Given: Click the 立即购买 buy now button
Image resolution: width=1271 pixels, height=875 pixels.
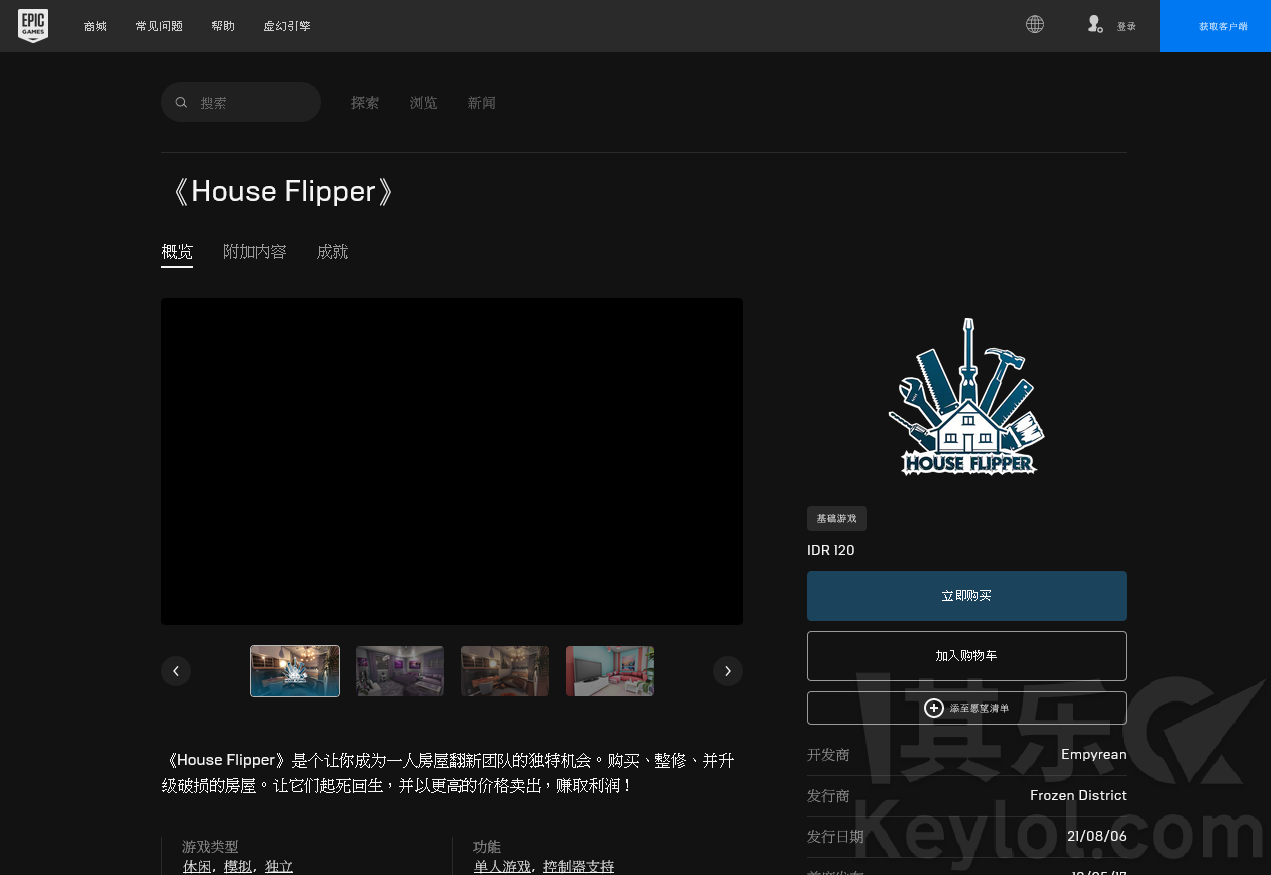Looking at the screenshot, I should click(967, 596).
